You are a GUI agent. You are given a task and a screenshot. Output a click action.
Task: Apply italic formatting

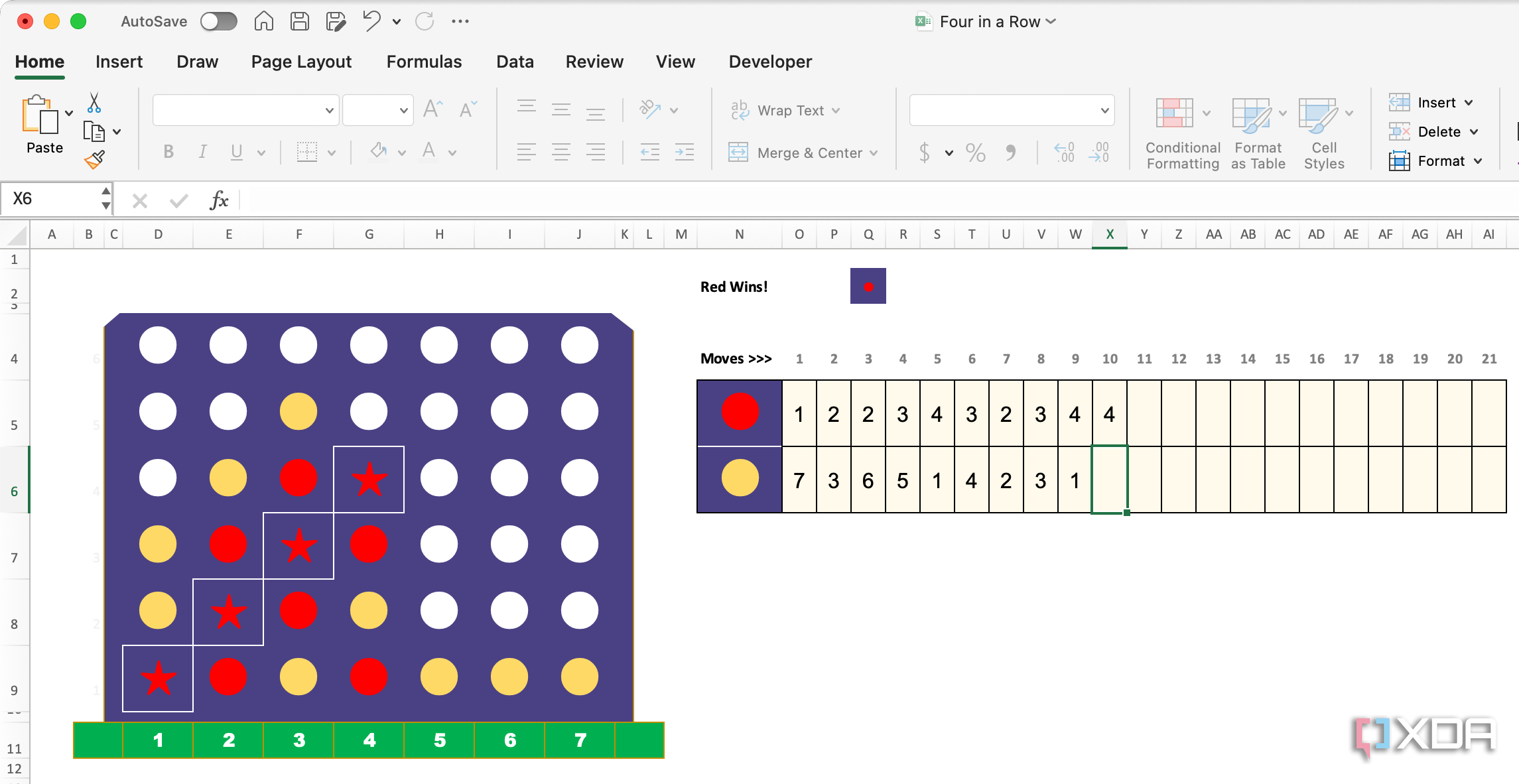pos(202,152)
